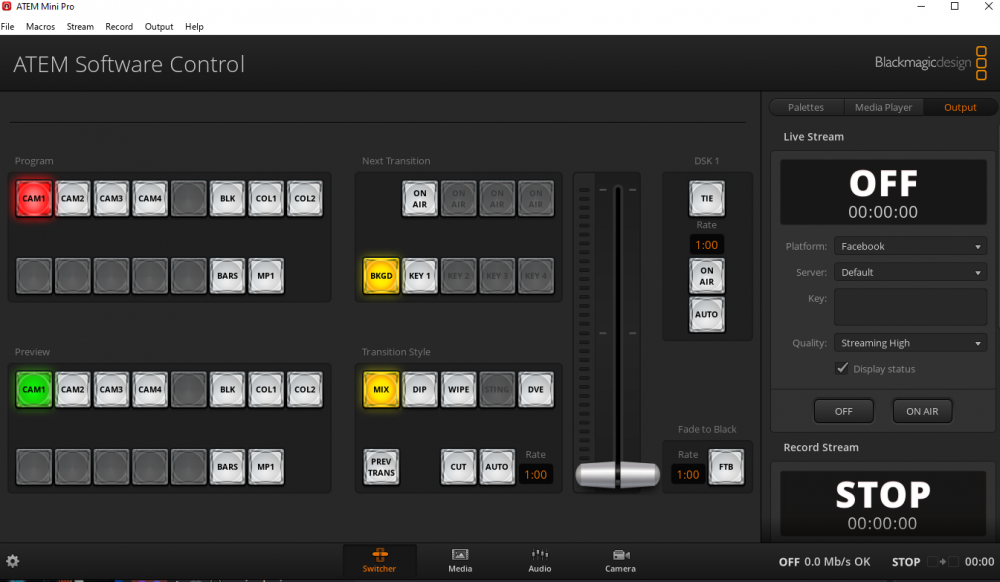1000x582 pixels.
Task: Click the stream Key input field
Action: 911,307
